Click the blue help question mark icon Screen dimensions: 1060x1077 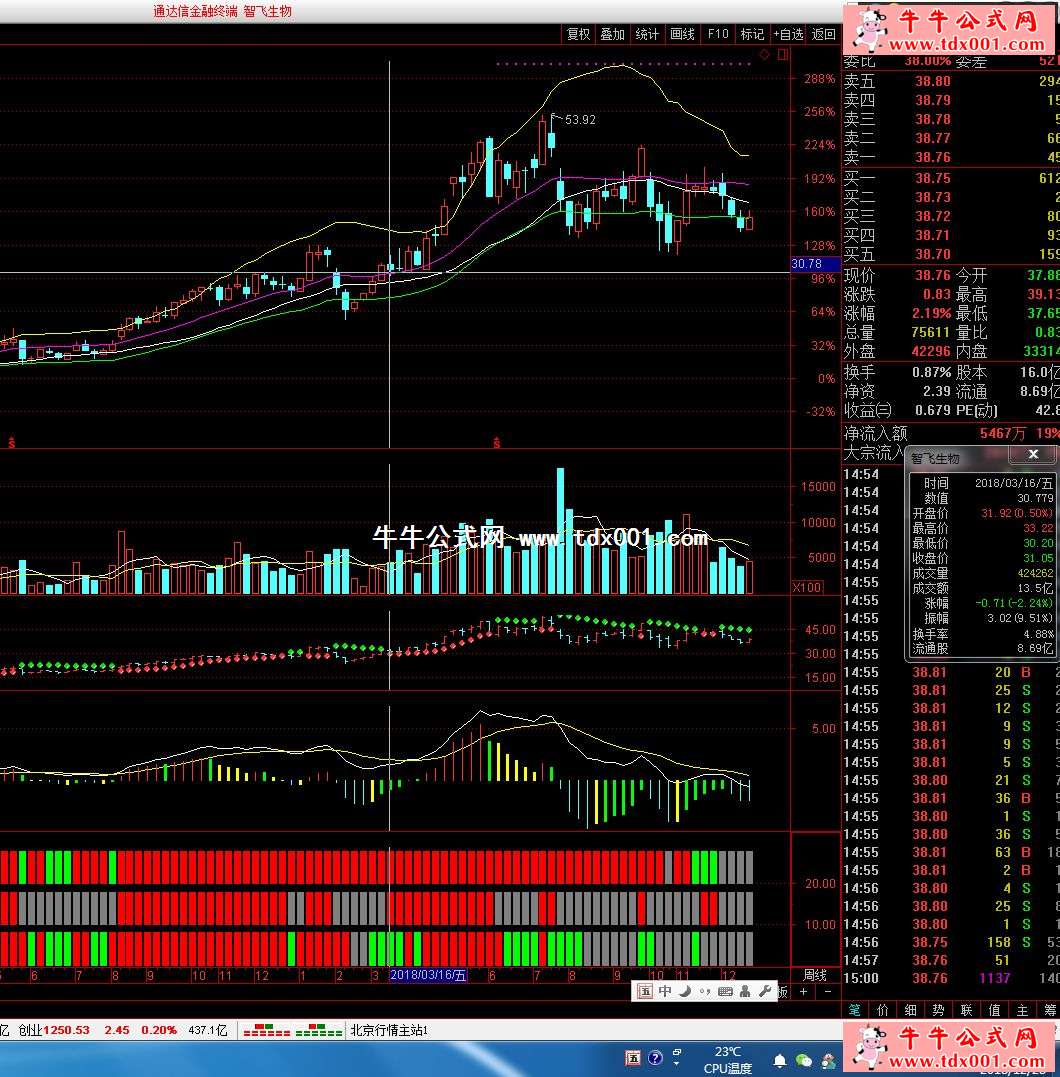(656, 1057)
